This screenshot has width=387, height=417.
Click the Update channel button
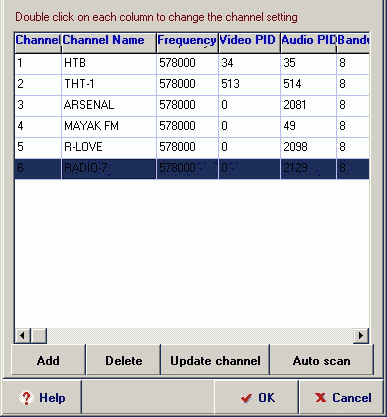pos(215,360)
